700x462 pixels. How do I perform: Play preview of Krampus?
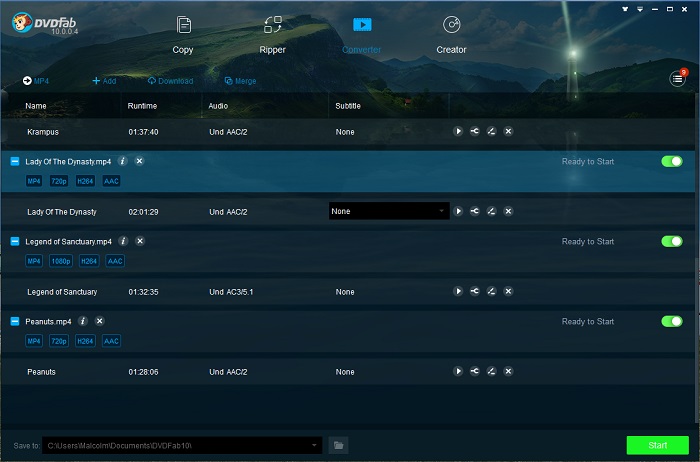pos(458,131)
